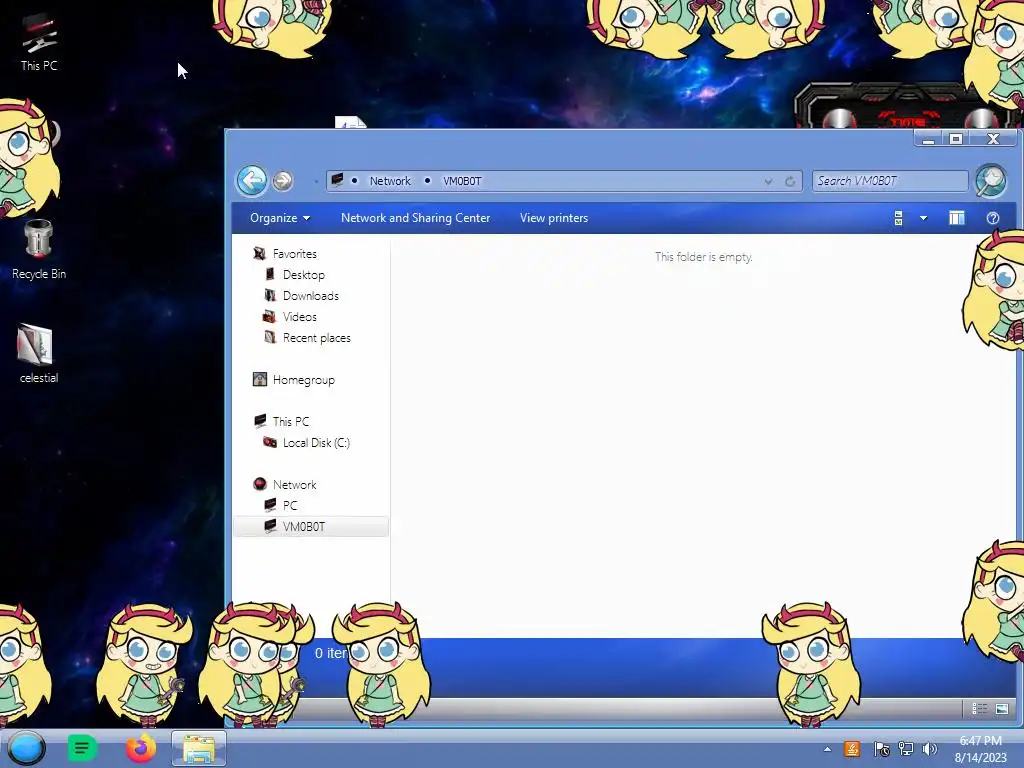1024x768 pixels.
Task: Show hidden tray icons
Action: pos(827,749)
